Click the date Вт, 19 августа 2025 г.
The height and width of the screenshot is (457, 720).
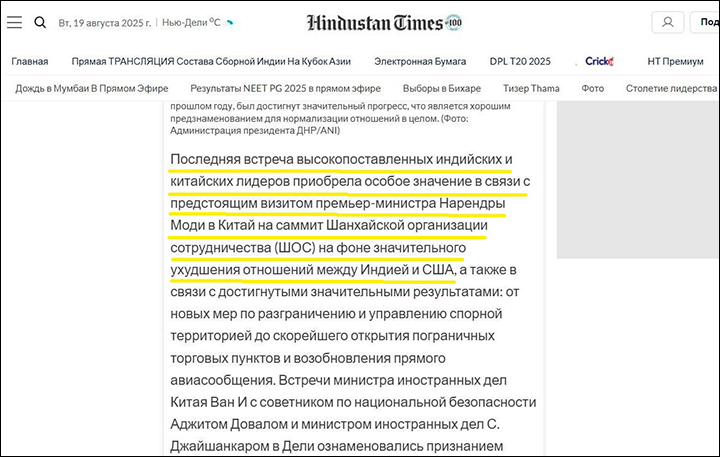pos(105,23)
